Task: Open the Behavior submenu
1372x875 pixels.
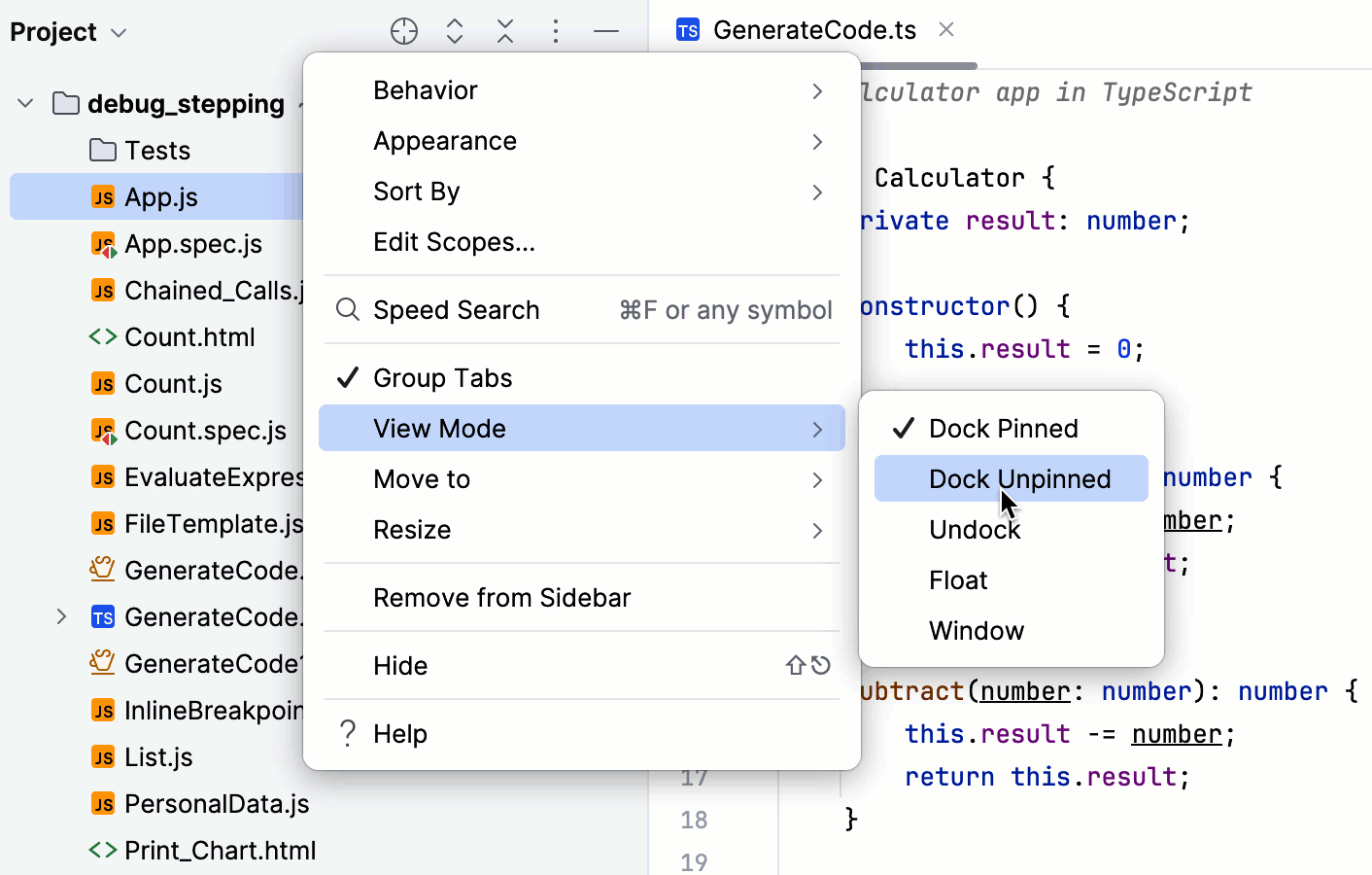Action: coord(425,89)
